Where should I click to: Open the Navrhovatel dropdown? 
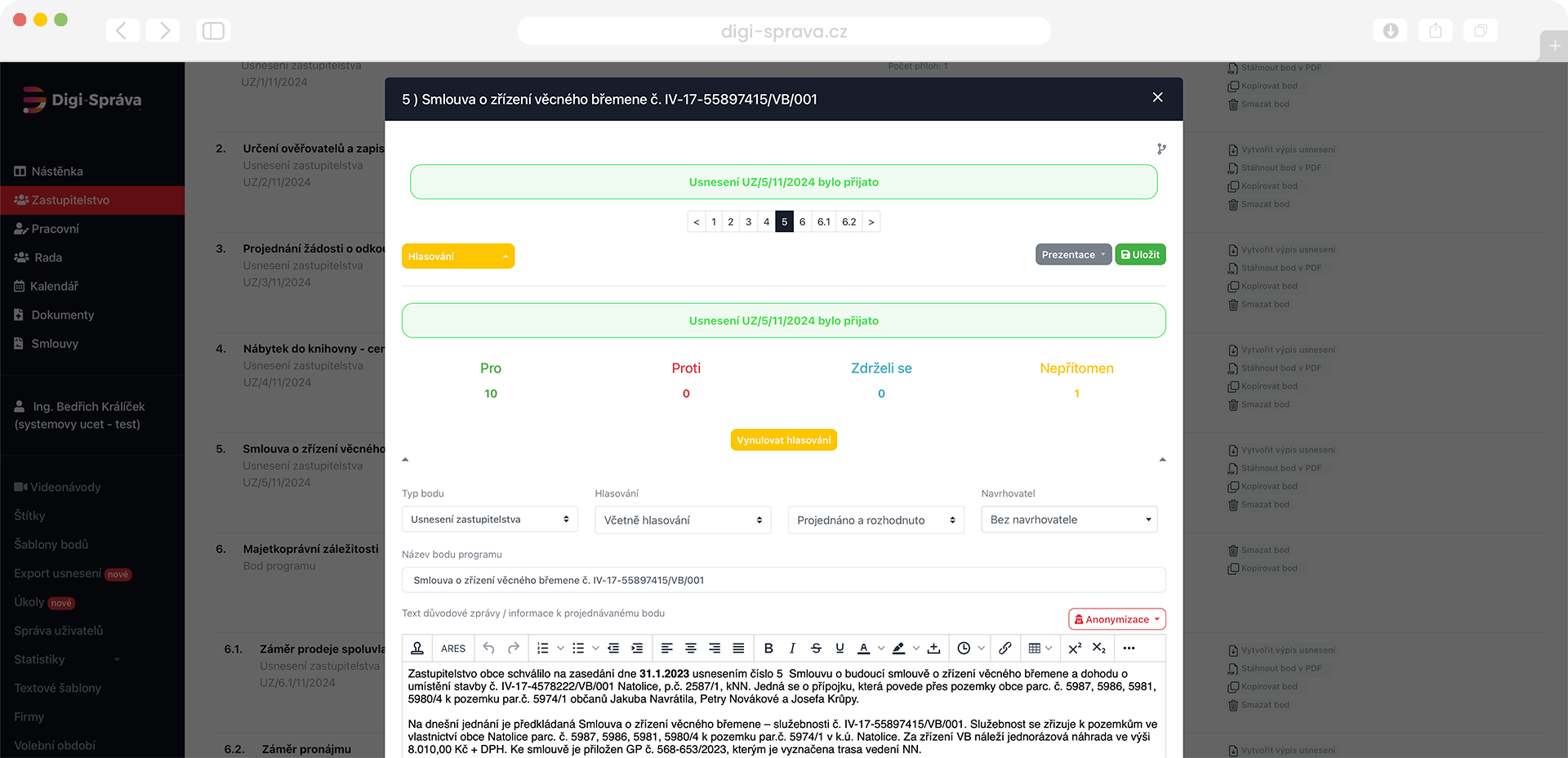pyautogui.click(x=1068, y=519)
